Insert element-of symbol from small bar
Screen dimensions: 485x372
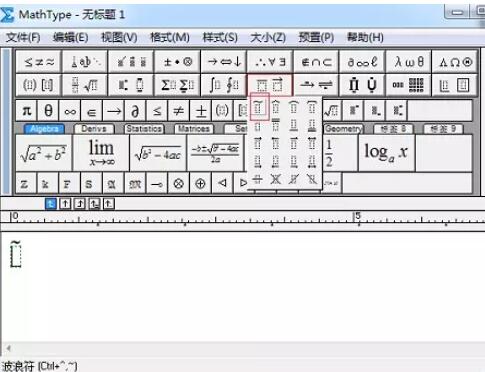point(91,111)
